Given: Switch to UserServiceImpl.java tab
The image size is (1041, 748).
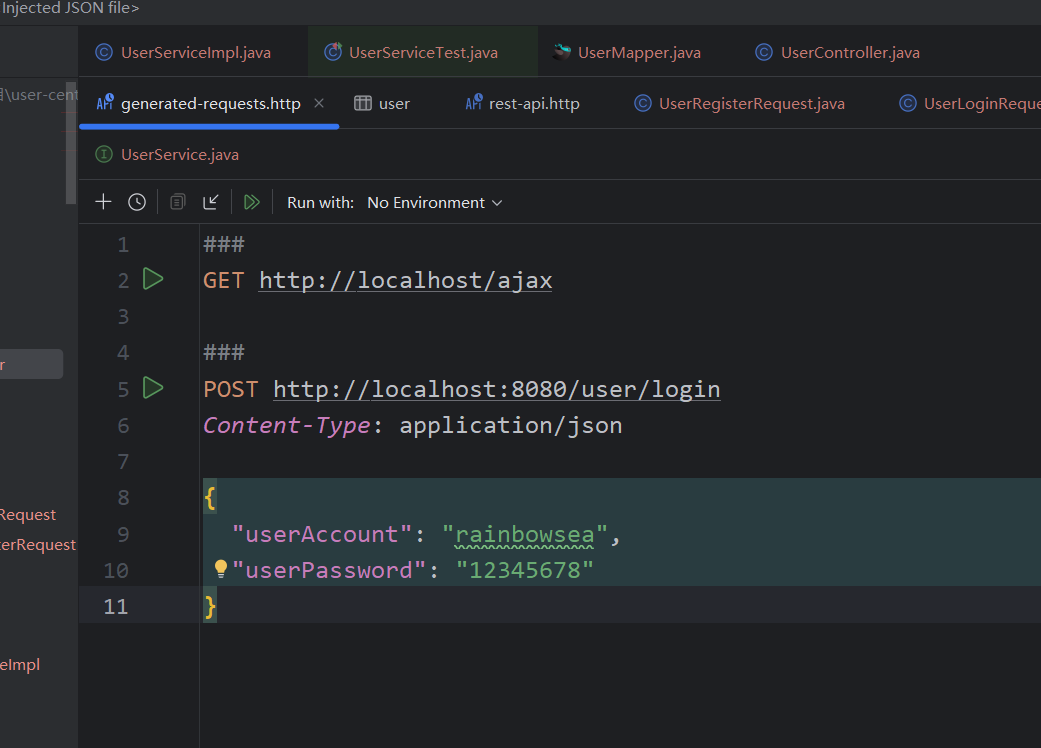Looking at the screenshot, I should point(195,52).
